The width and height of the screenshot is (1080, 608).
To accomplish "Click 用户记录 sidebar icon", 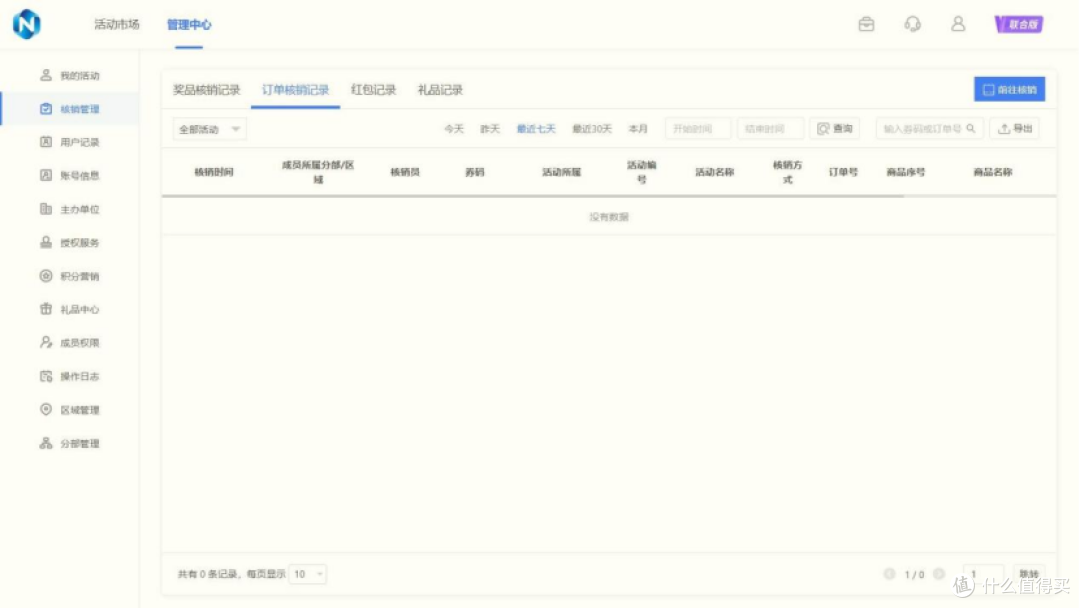I will coord(46,142).
